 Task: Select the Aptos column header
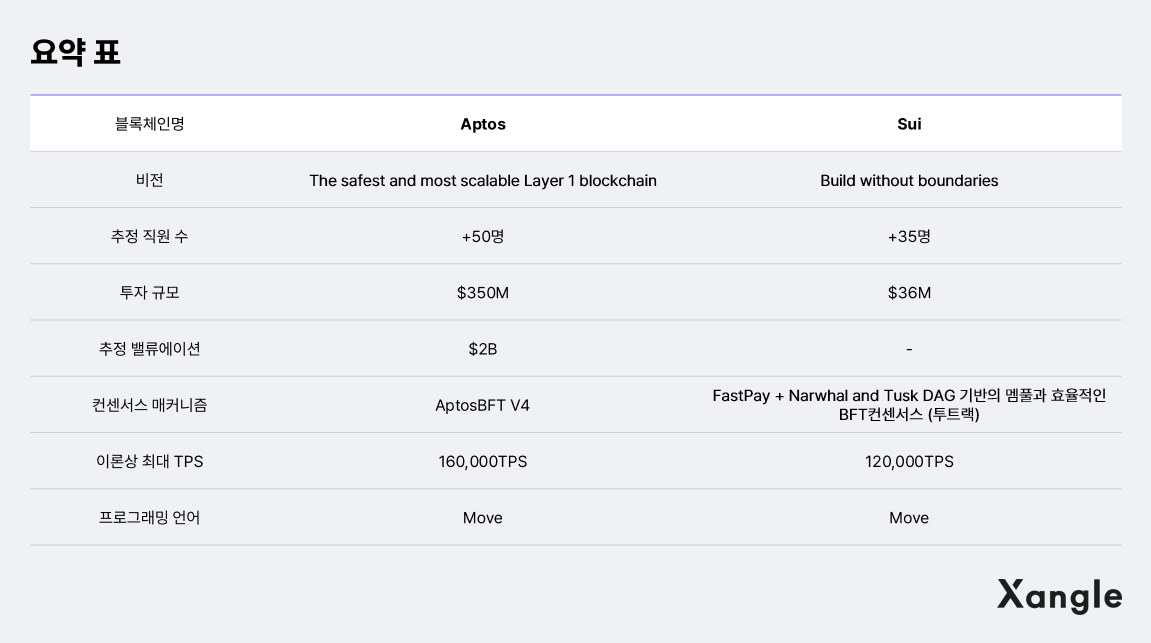coord(483,124)
